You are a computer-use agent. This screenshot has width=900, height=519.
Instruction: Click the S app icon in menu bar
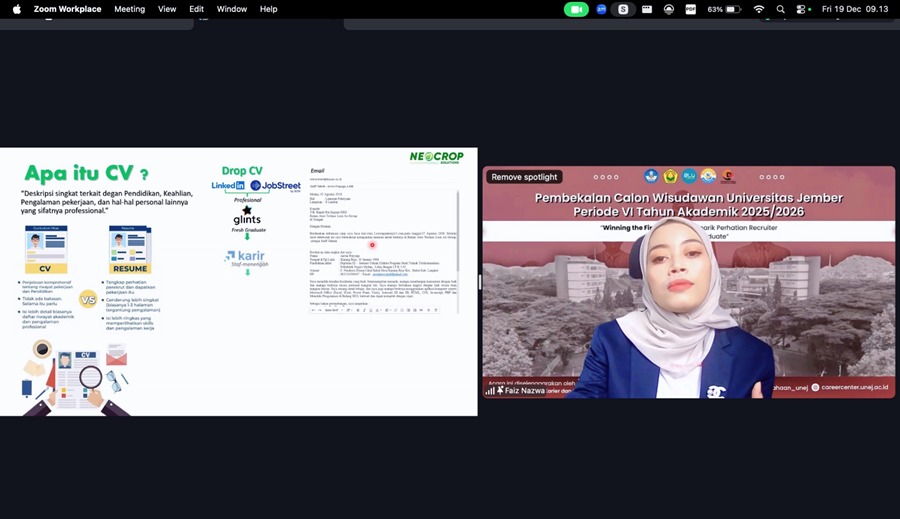point(623,9)
